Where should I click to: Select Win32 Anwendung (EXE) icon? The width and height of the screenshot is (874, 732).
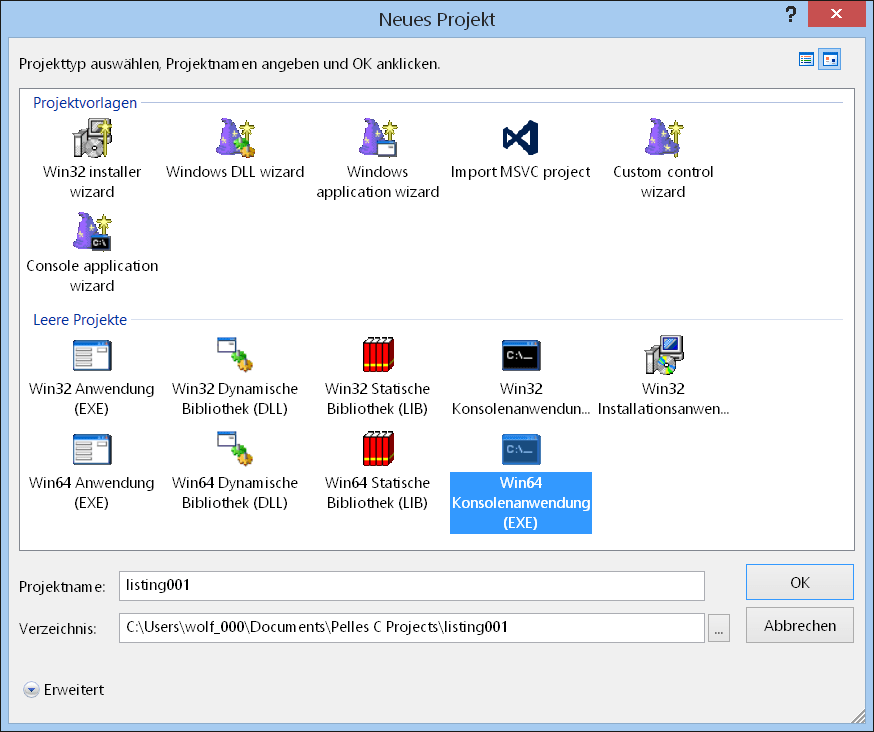tap(93, 355)
